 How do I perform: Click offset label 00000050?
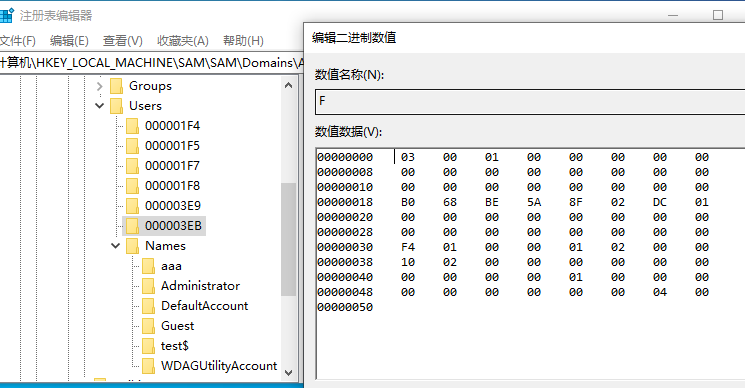(x=345, y=307)
